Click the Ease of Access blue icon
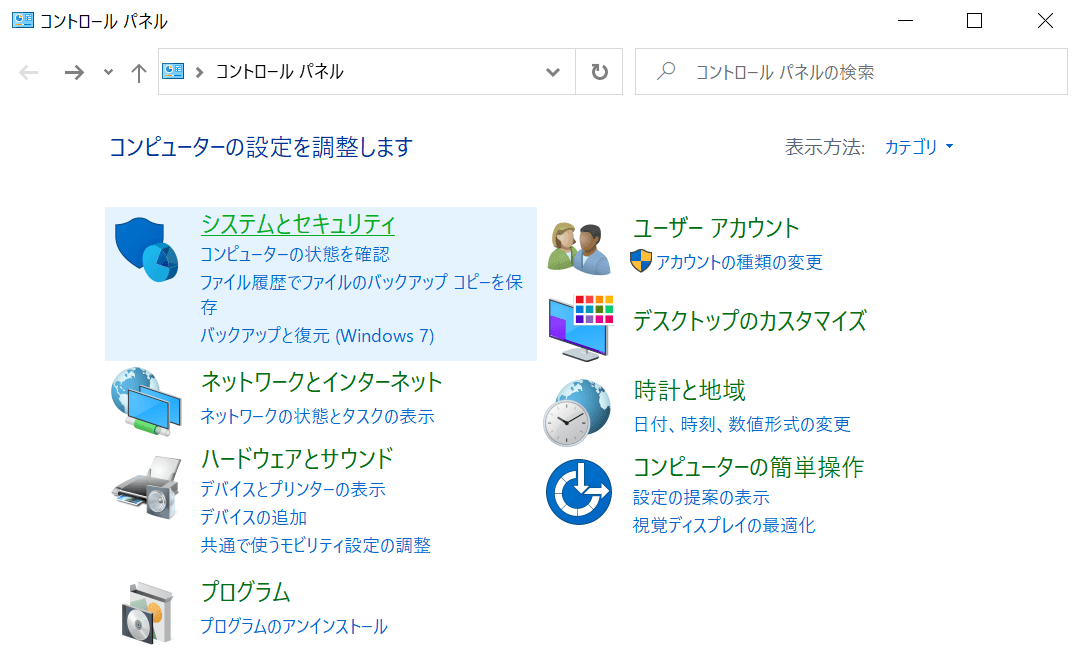 pos(579,491)
